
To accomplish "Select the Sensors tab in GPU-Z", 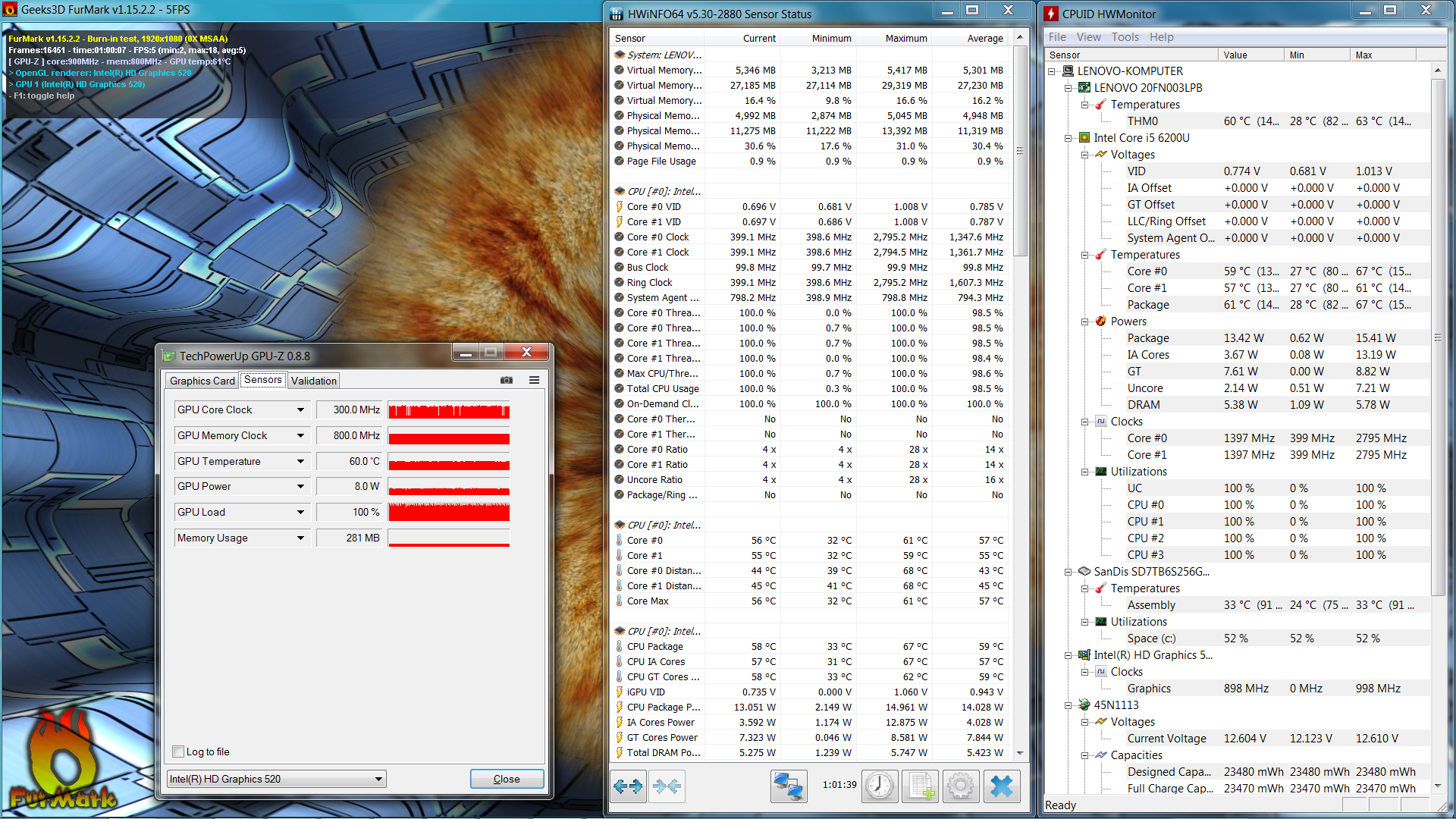I will [x=263, y=379].
